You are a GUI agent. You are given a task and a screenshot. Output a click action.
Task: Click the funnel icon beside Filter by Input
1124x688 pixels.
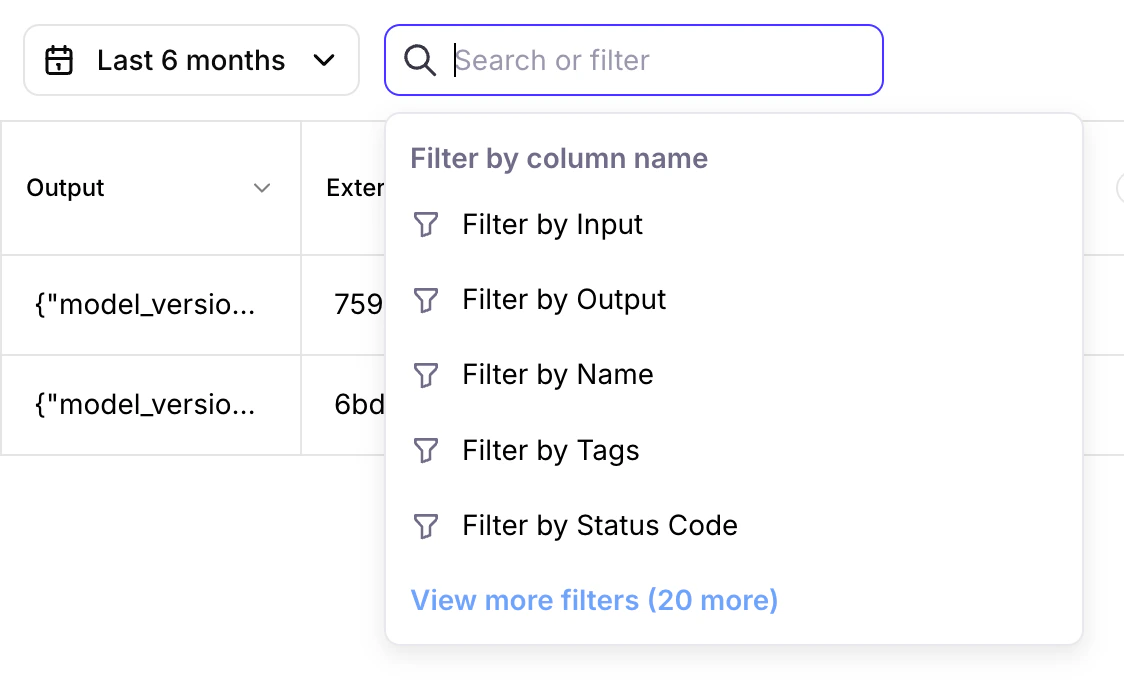tap(426, 225)
